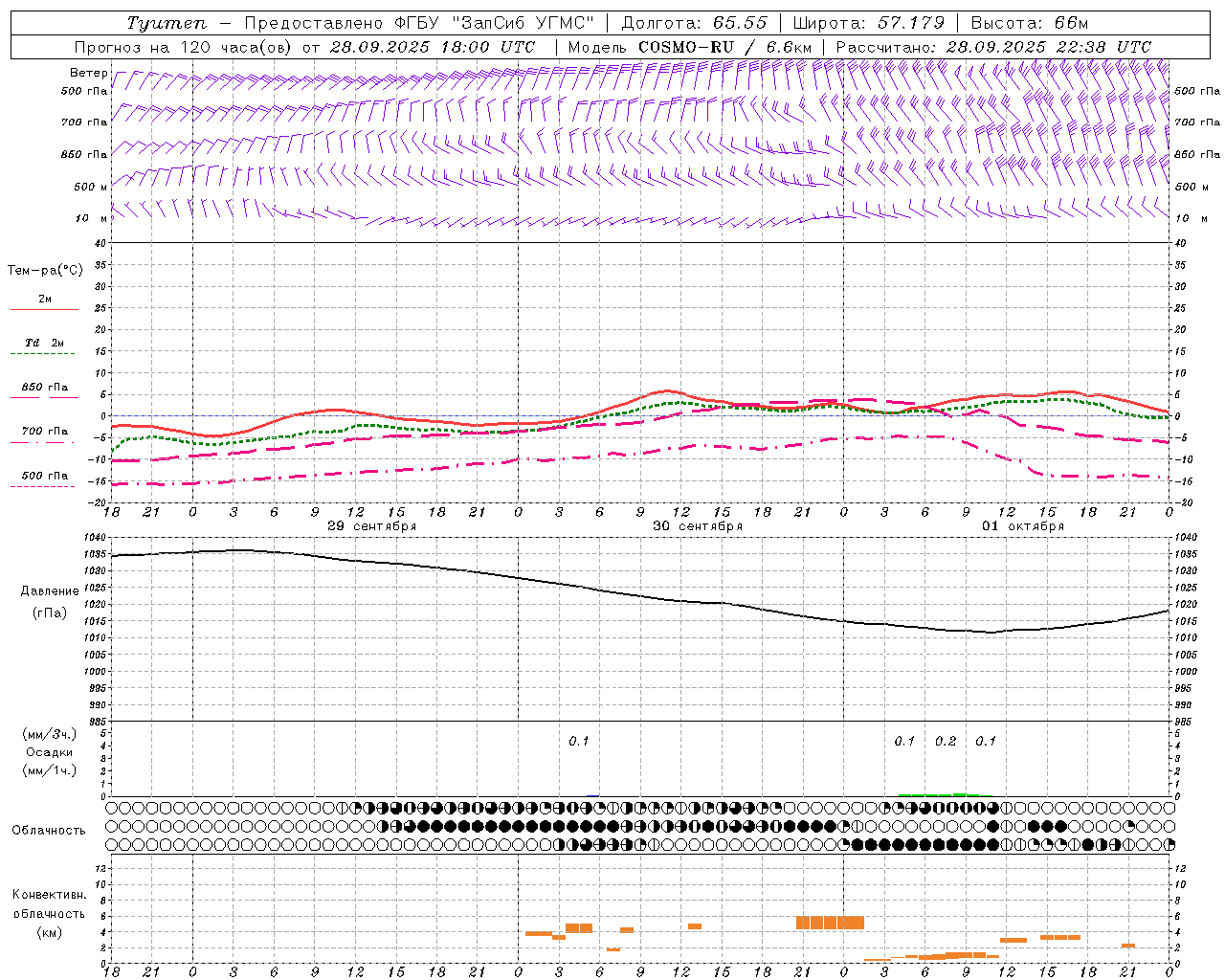
Task: Click the Широта: 57.179 value
Action: pos(869,23)
